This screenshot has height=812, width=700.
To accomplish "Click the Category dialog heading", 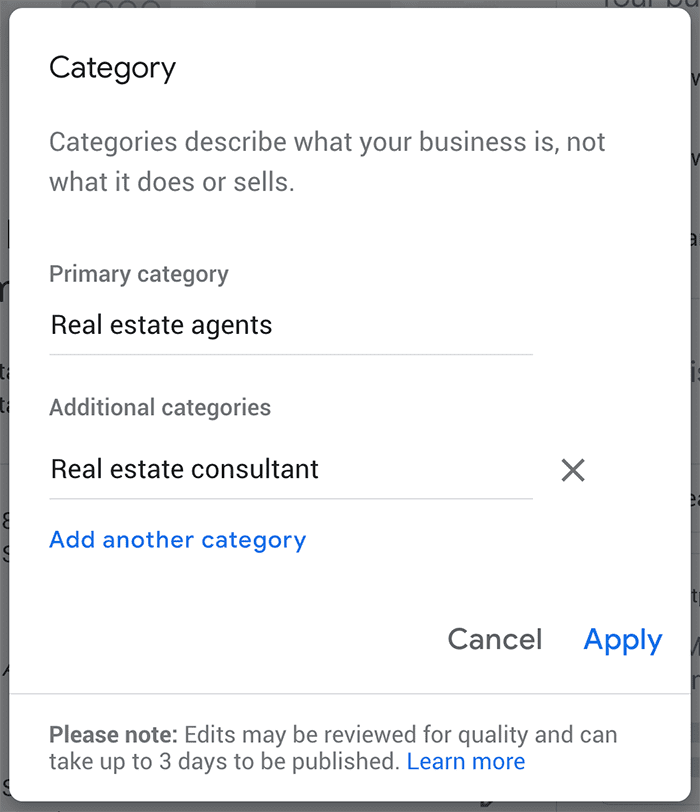I will [x=112, y=68].
